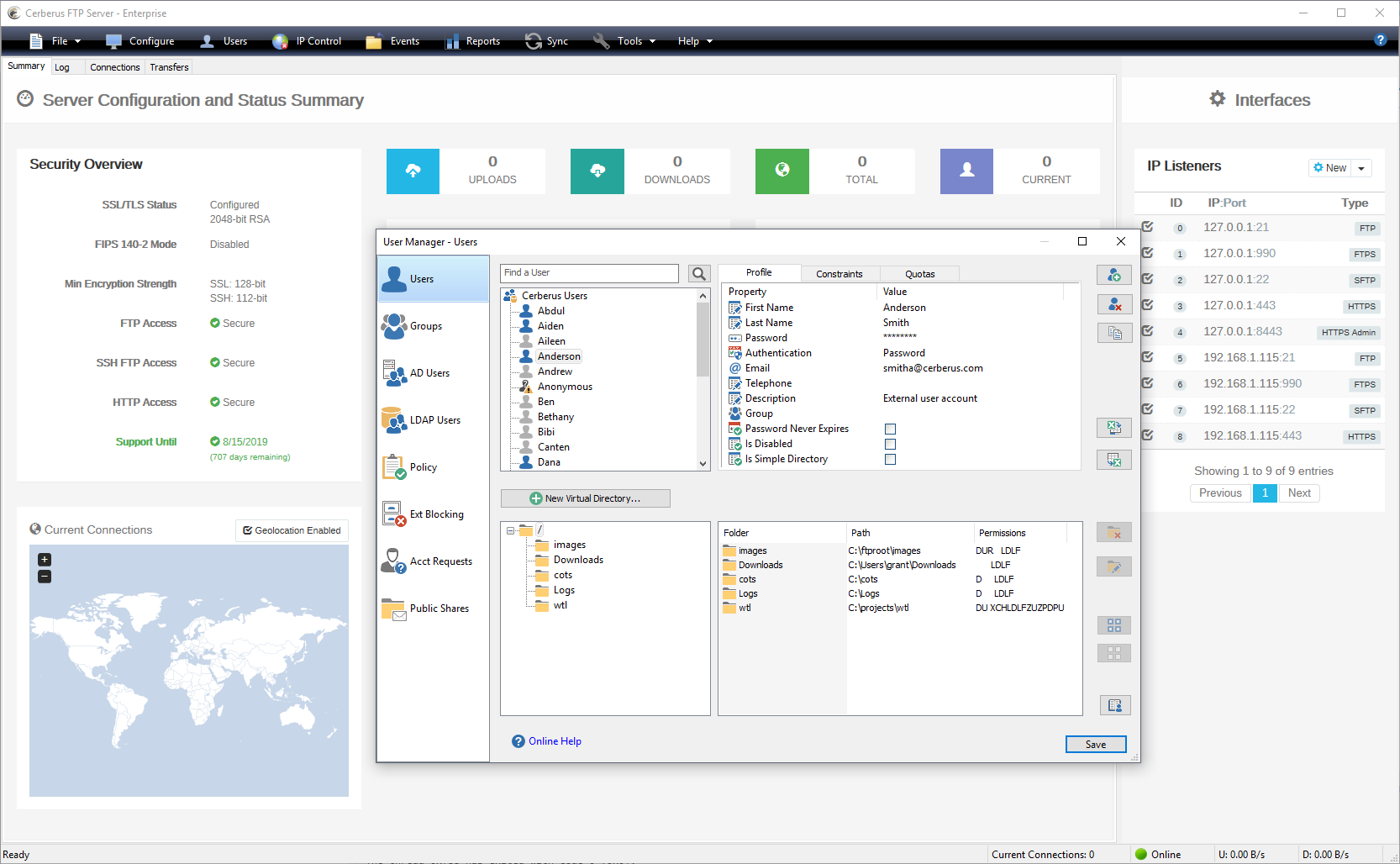Open the Quotas tab
Viewport: 1400px width, 864px height.
pyautogui.click(x=920, y=274)
